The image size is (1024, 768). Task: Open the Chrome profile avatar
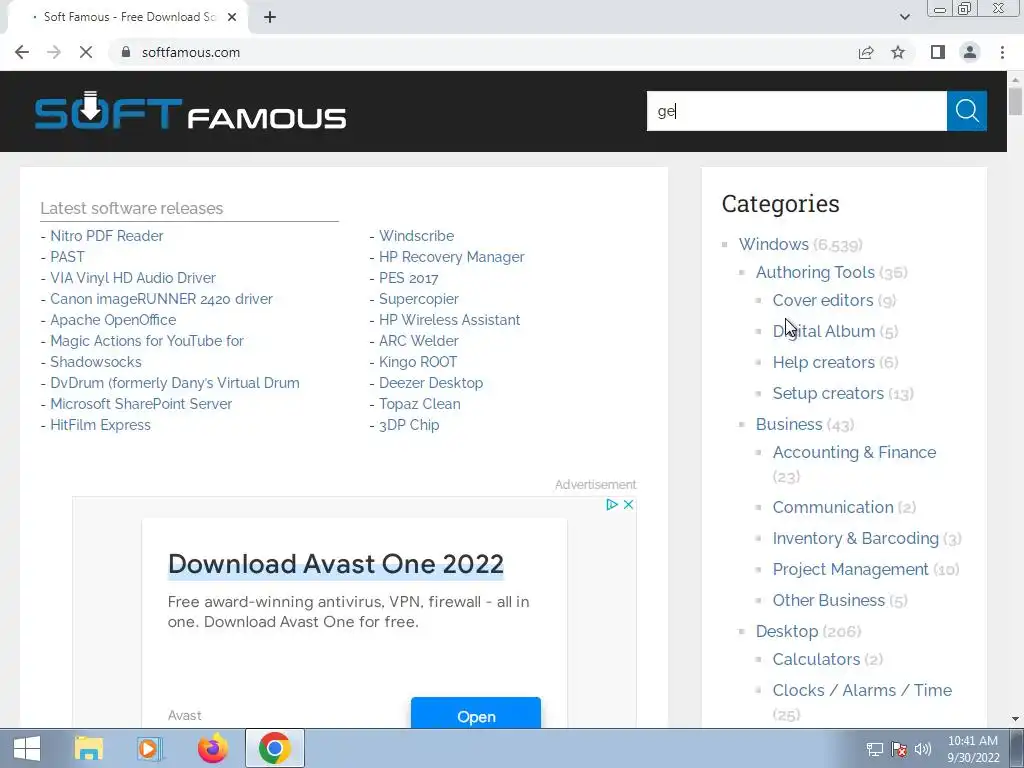coord(970,52)
